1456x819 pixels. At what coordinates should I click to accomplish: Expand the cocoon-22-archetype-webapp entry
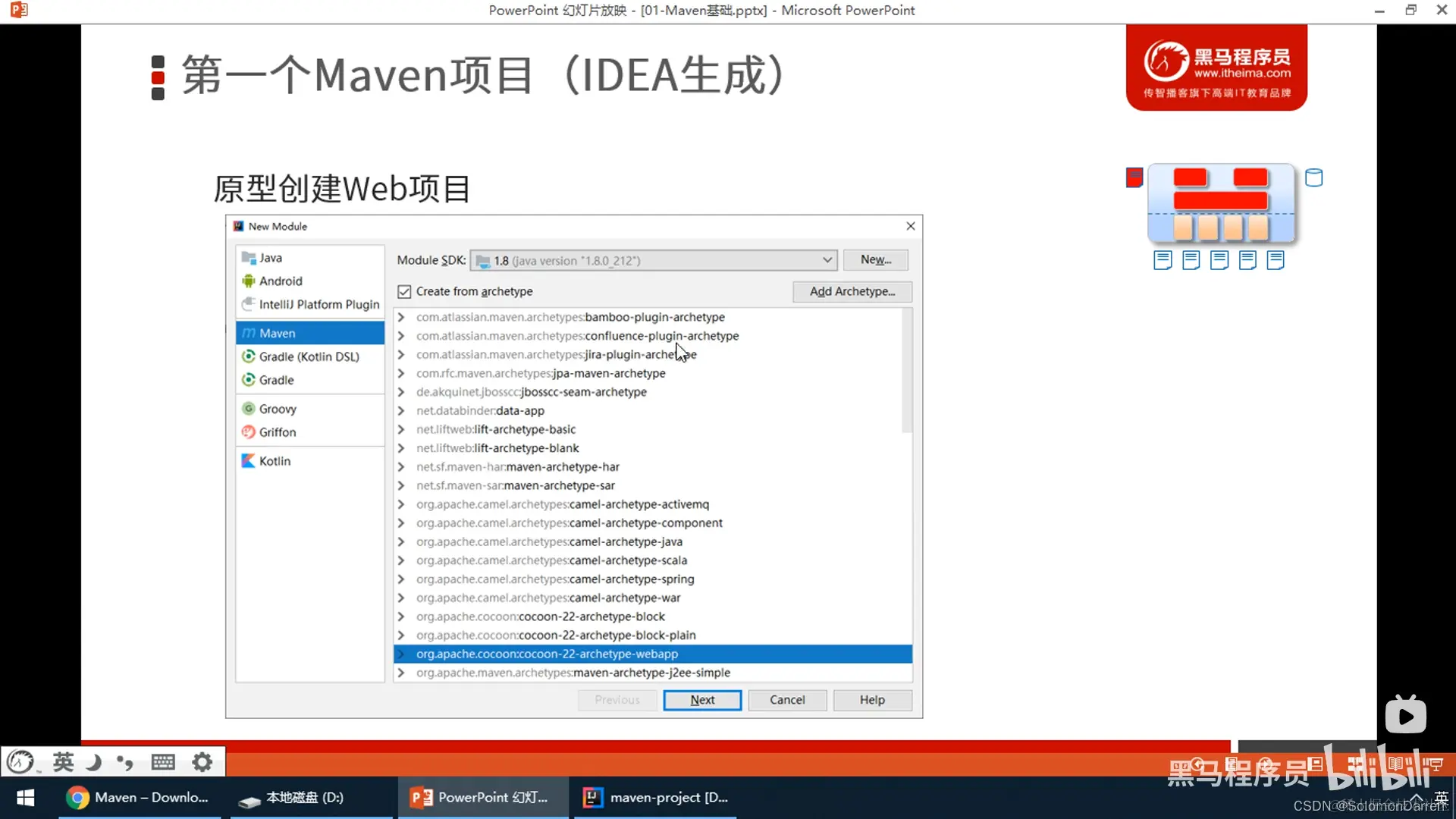click(401, 654)
